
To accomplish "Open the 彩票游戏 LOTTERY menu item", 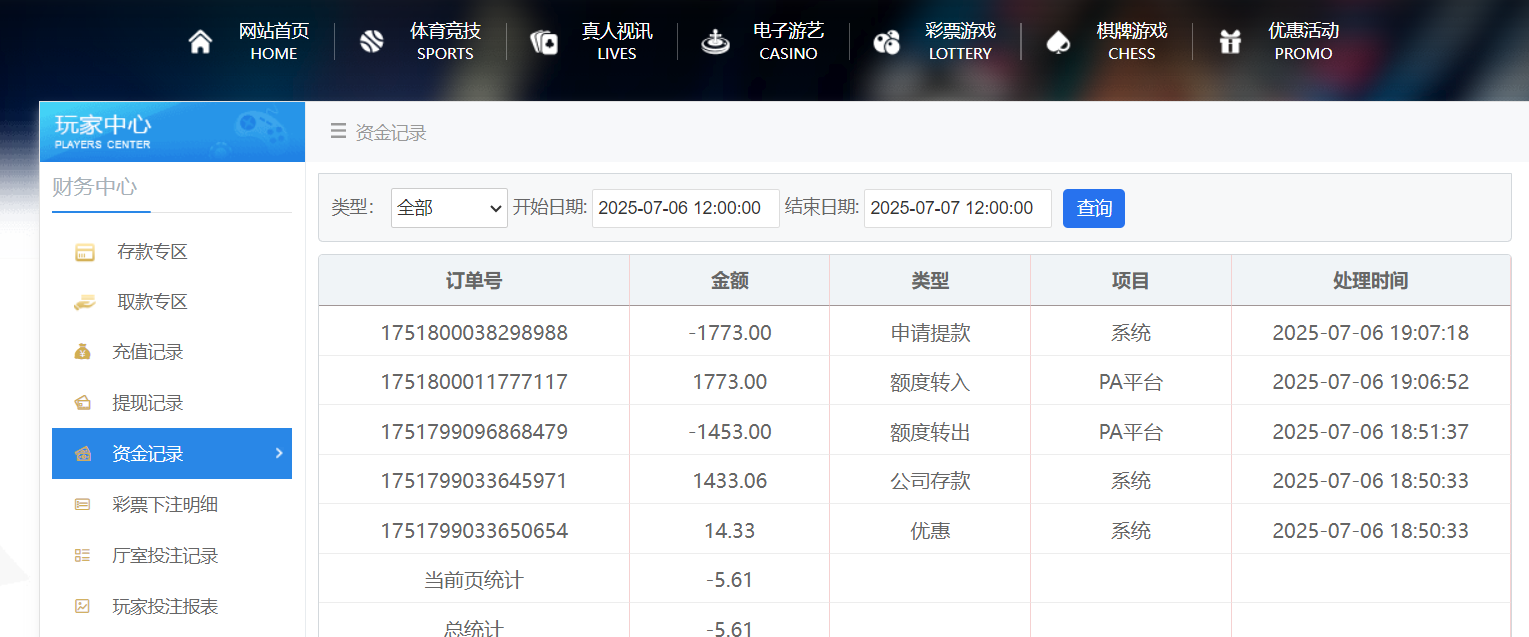I will (886, 40).
